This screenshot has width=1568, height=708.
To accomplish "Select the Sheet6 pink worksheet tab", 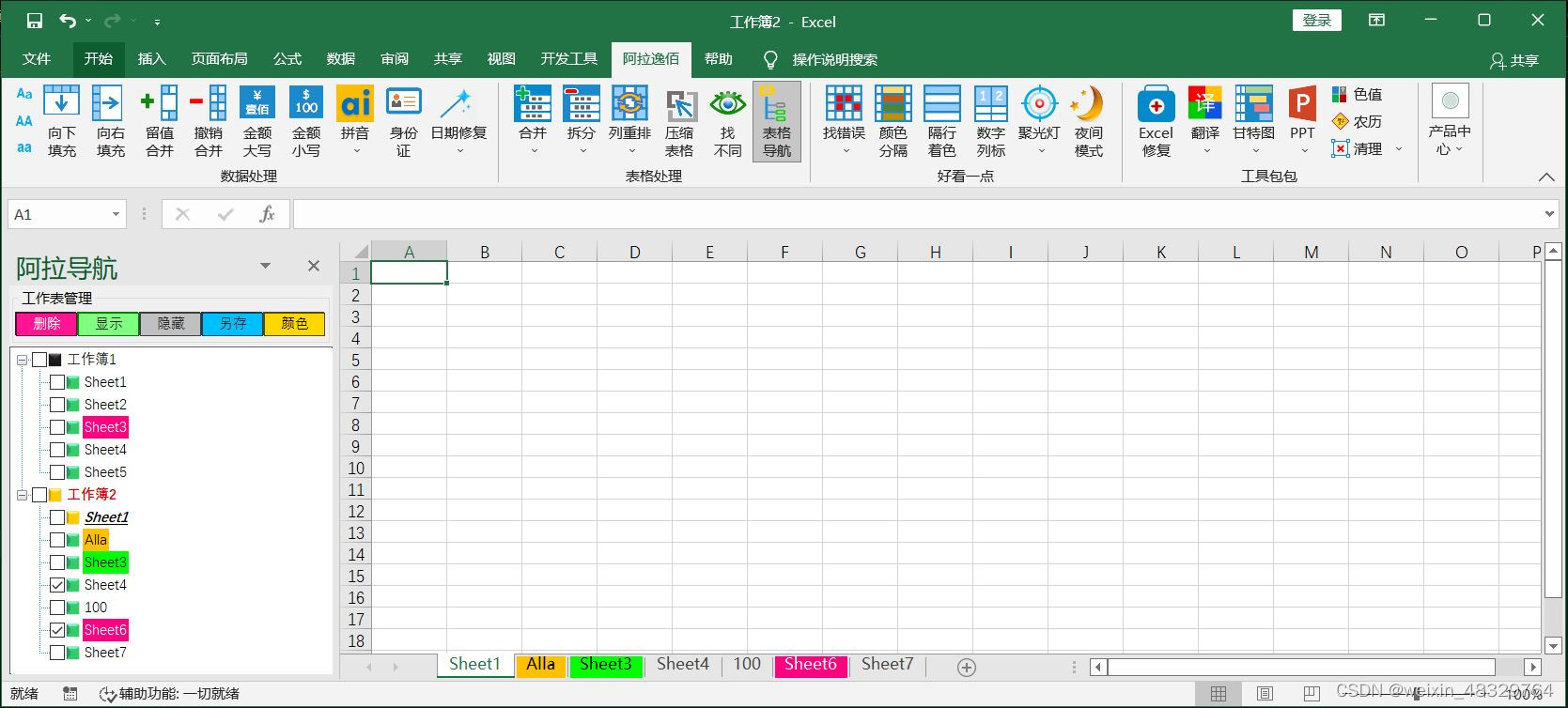I will (x=811, y=665).
